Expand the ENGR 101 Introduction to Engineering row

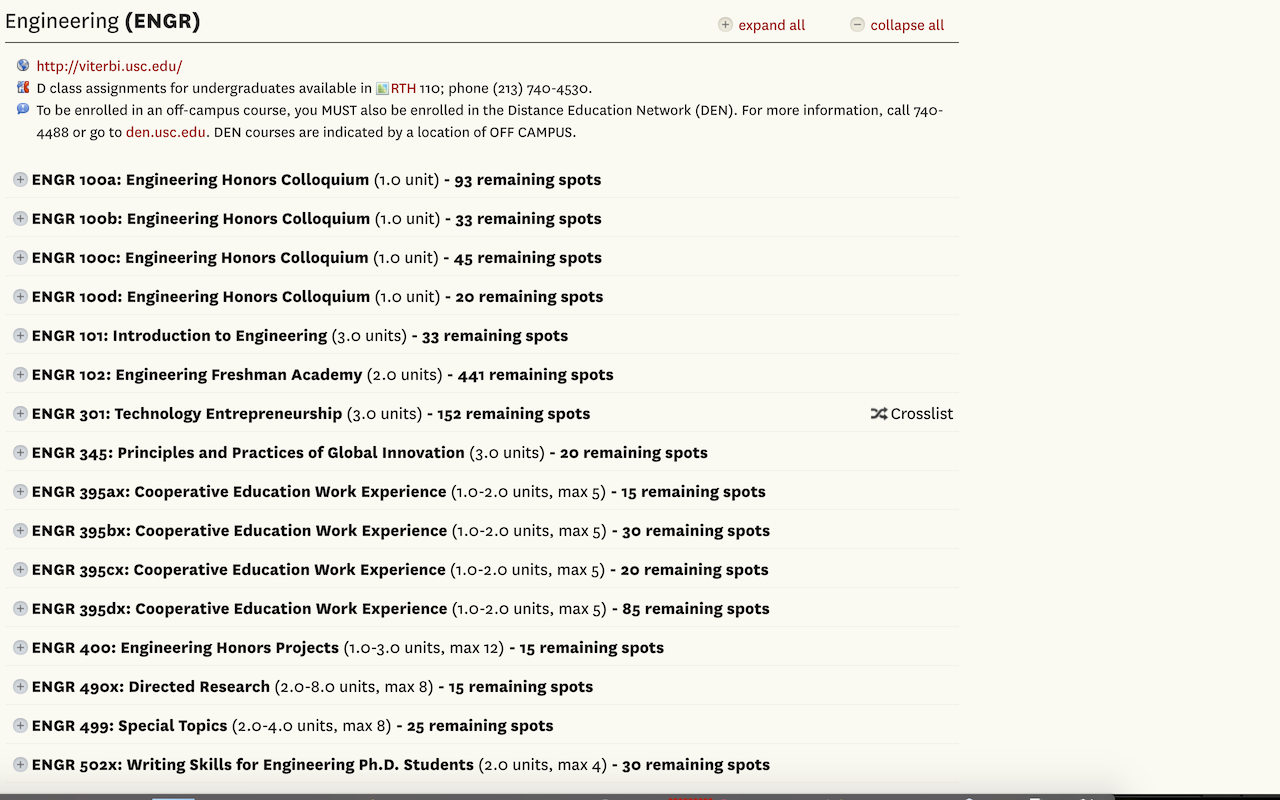20,336
